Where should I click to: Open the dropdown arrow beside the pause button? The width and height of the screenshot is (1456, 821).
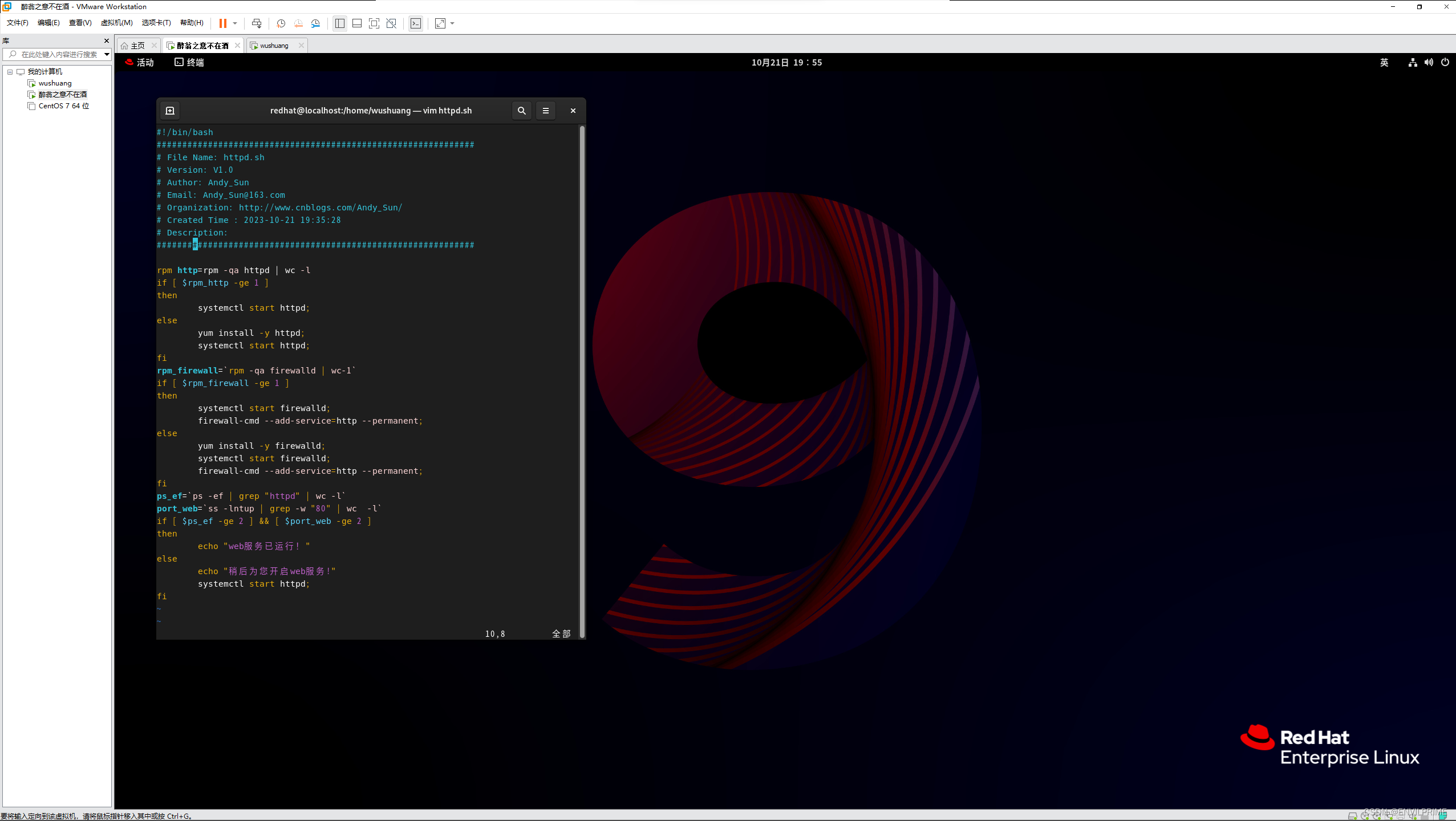(235, 23)
